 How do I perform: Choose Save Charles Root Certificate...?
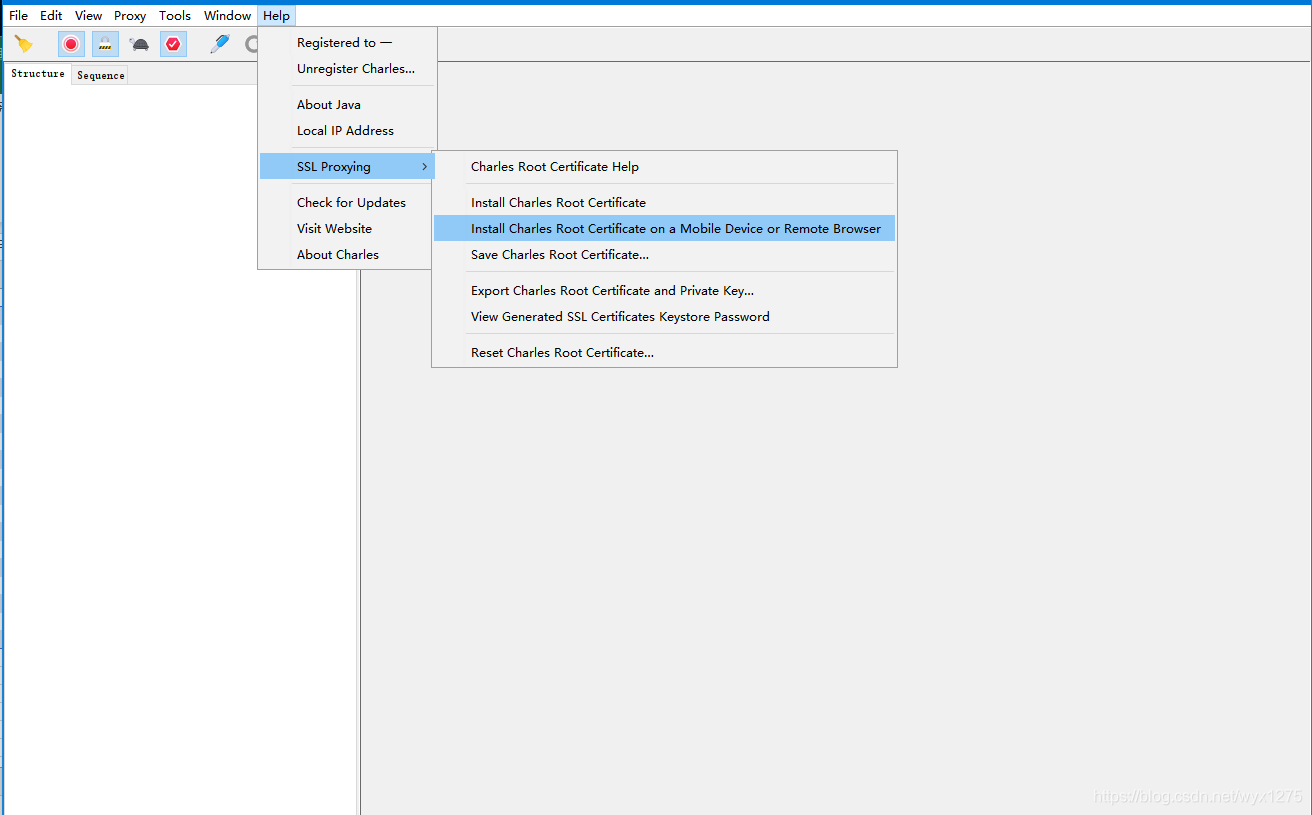[x=664, y=255]
